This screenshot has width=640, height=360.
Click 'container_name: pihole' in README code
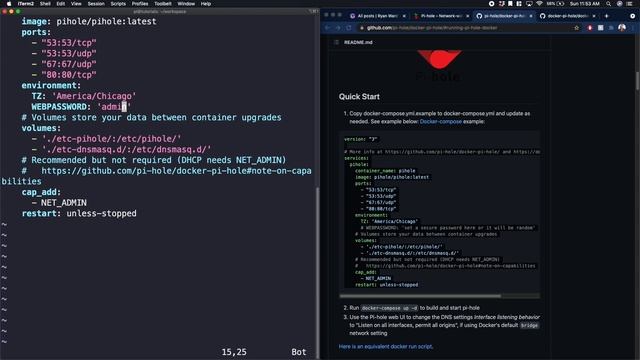click(385, 171)
